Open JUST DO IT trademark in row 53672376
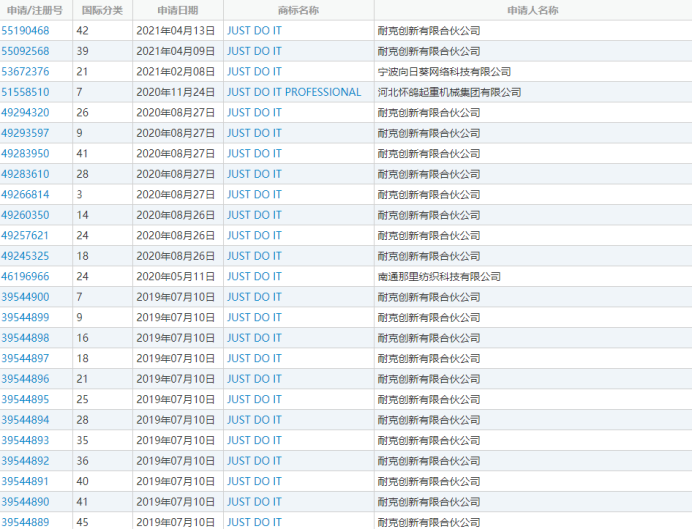The height and width of the screenshot is (529, 692). pyautogui.click(x=254, y=71)
